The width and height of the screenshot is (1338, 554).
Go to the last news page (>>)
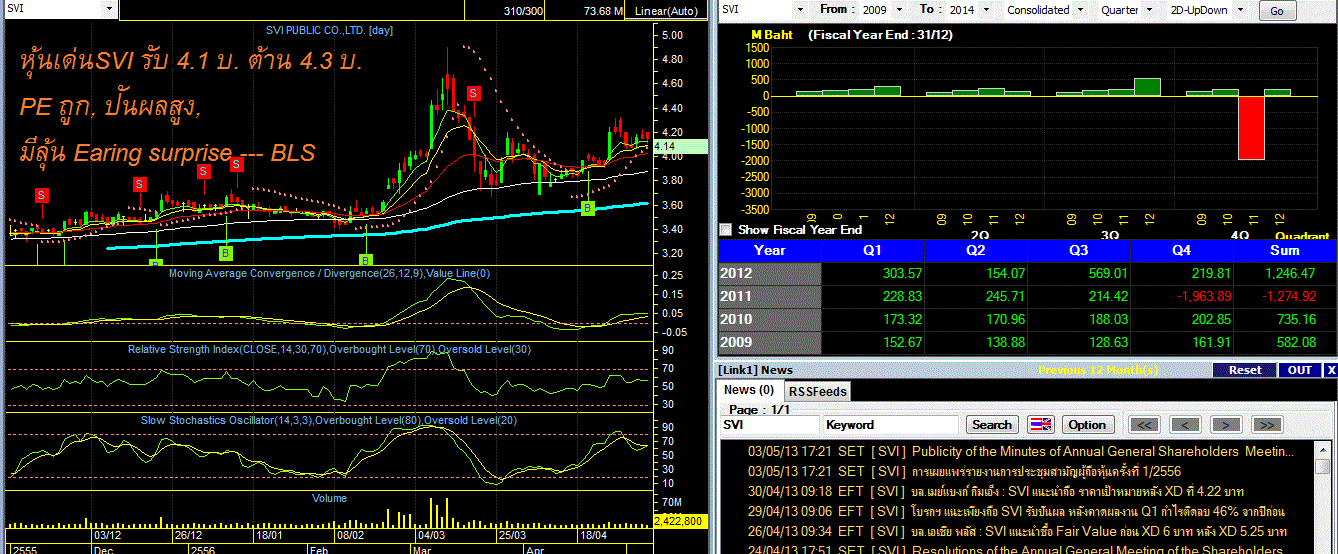[1266, 425]
